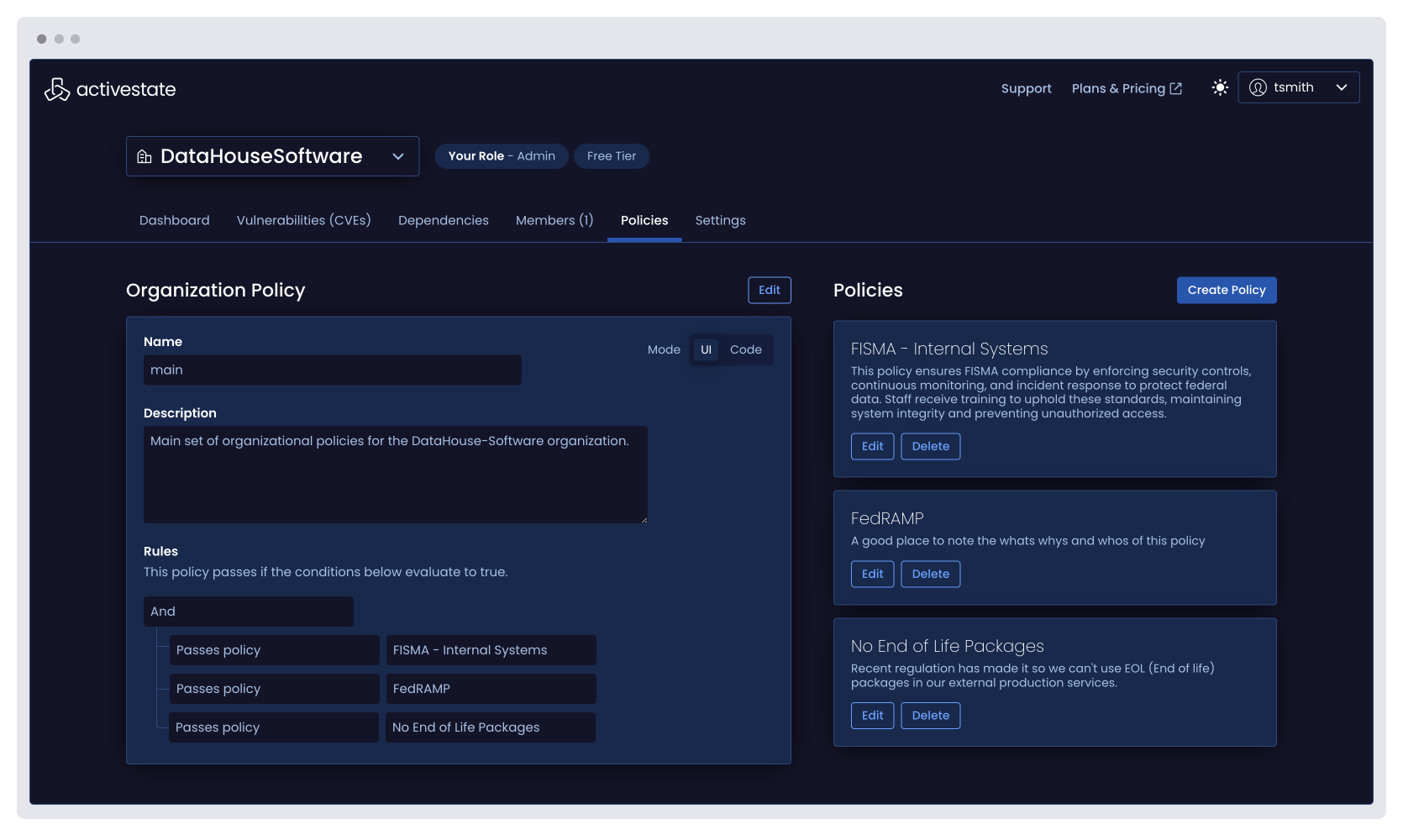Click the Policies section heading
The height and width of the screenshot is (840, 1403).
(x=868, y=290)
